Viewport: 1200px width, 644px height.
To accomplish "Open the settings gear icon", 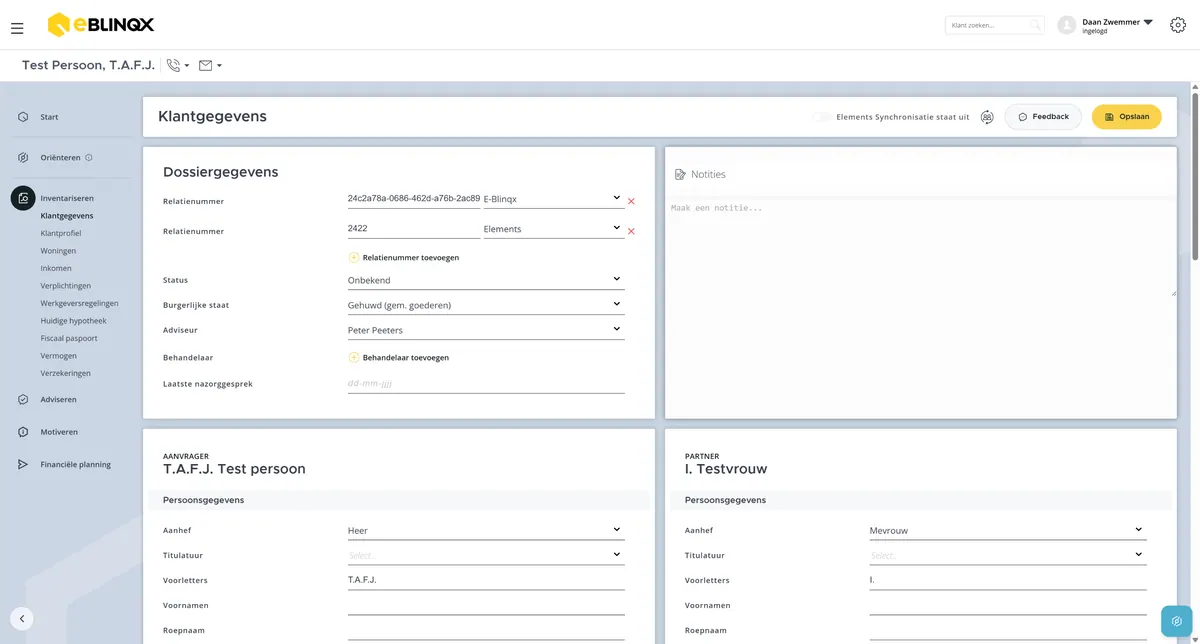I will pyautogui.click(x=1177, y=25).
